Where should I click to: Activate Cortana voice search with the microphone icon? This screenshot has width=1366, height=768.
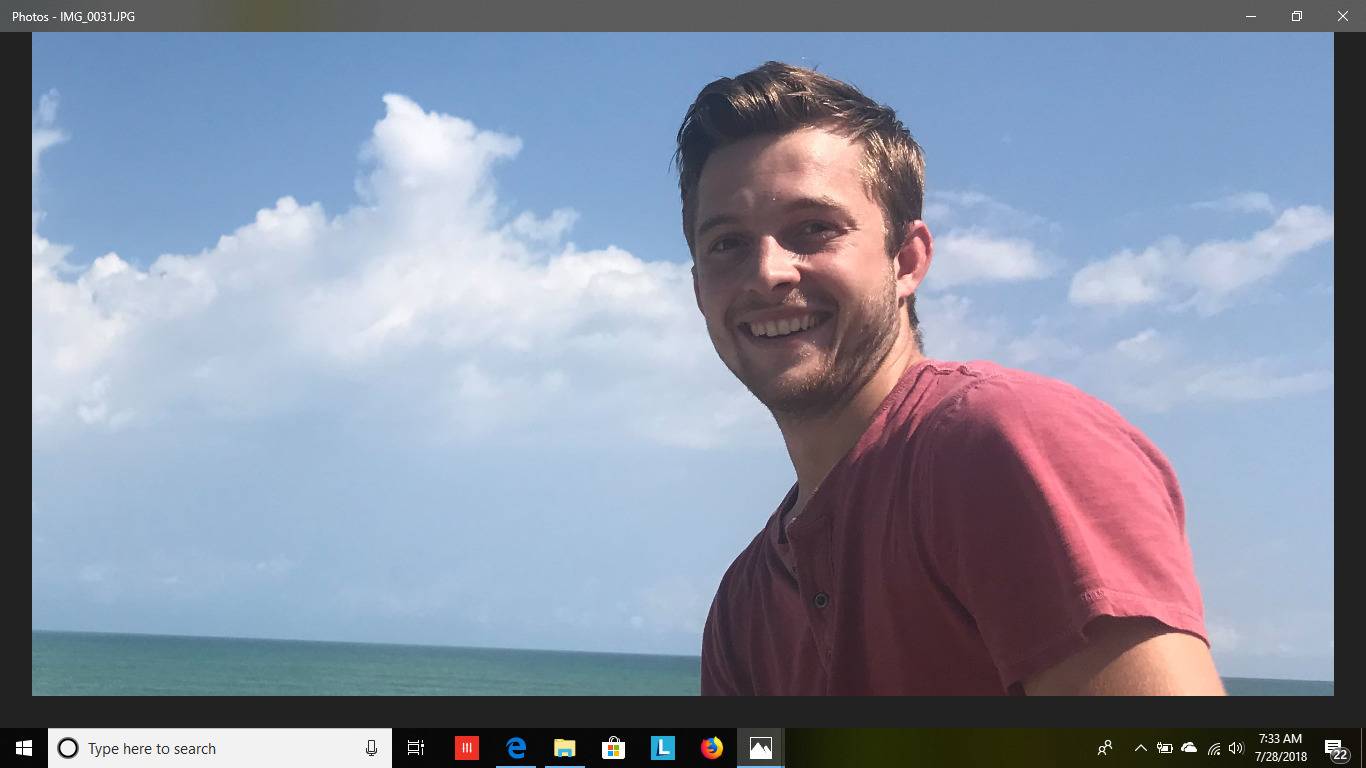tap(371, 747)
